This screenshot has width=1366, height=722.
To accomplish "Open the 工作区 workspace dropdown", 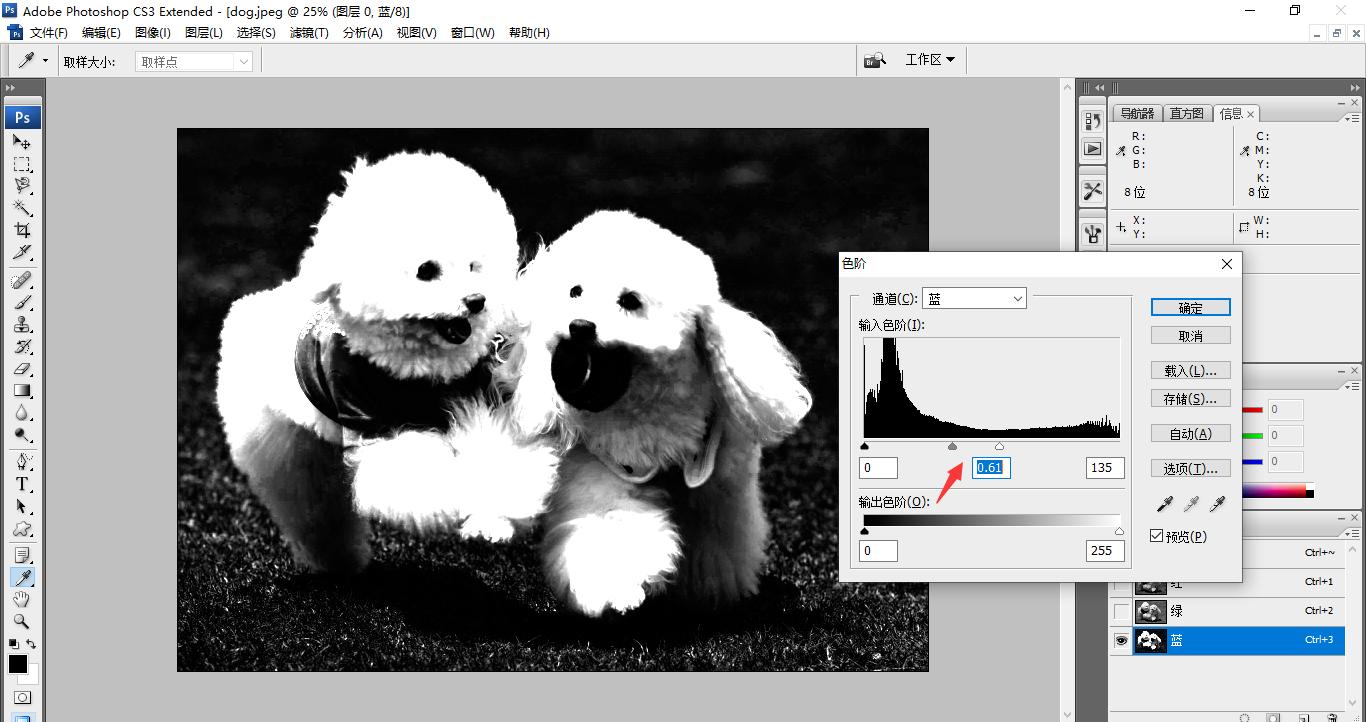I will click(x=929, y=59).
